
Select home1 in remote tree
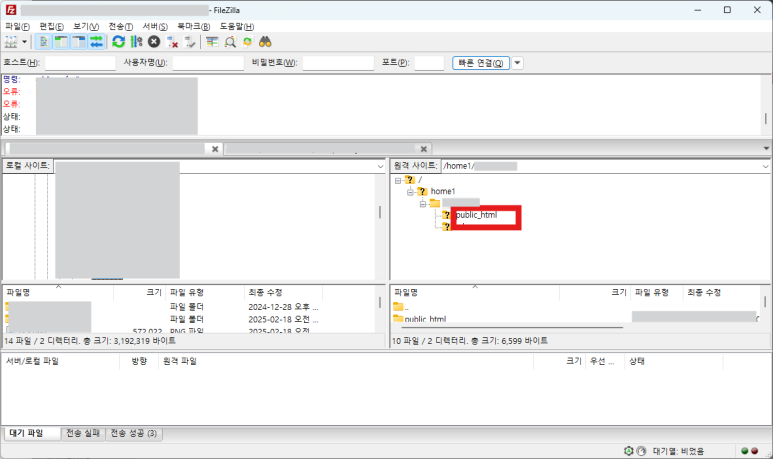point(443,191)
